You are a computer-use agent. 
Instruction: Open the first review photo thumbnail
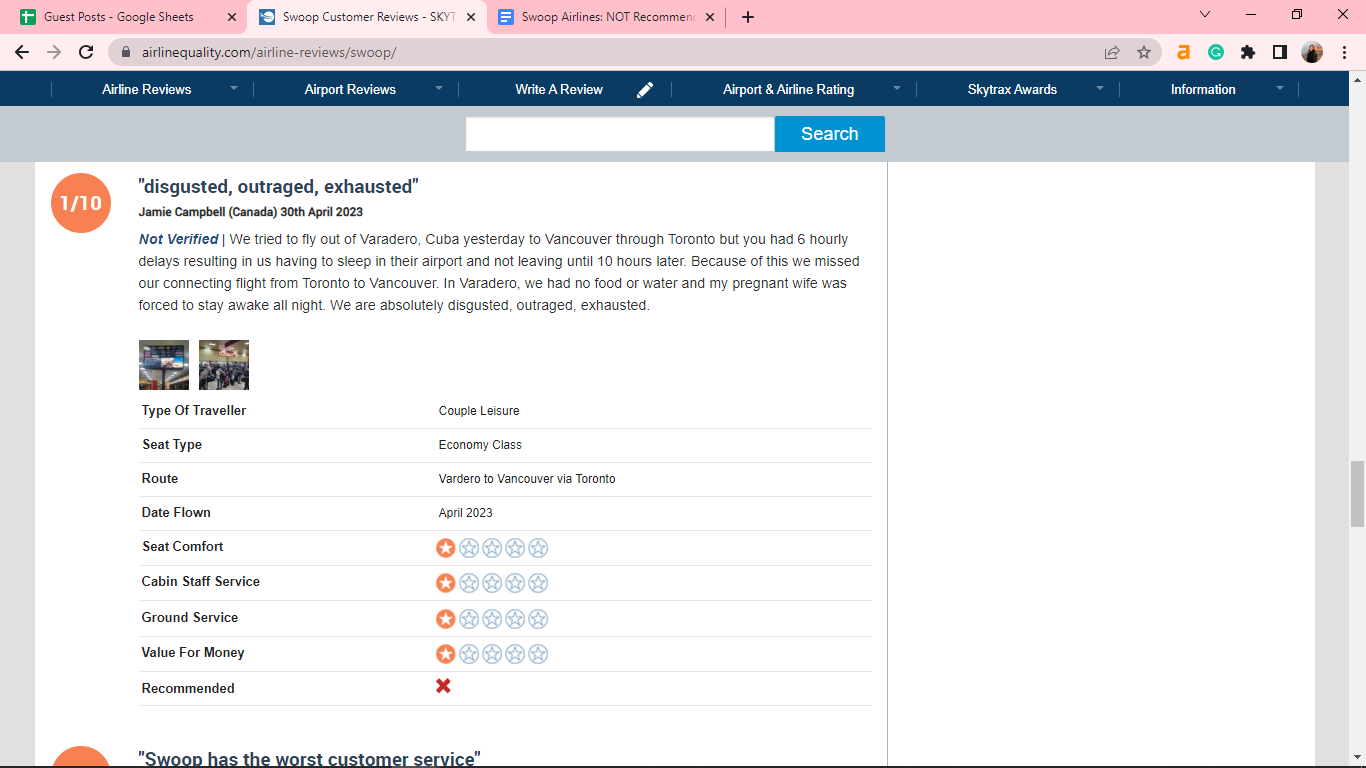pos(164,365)
